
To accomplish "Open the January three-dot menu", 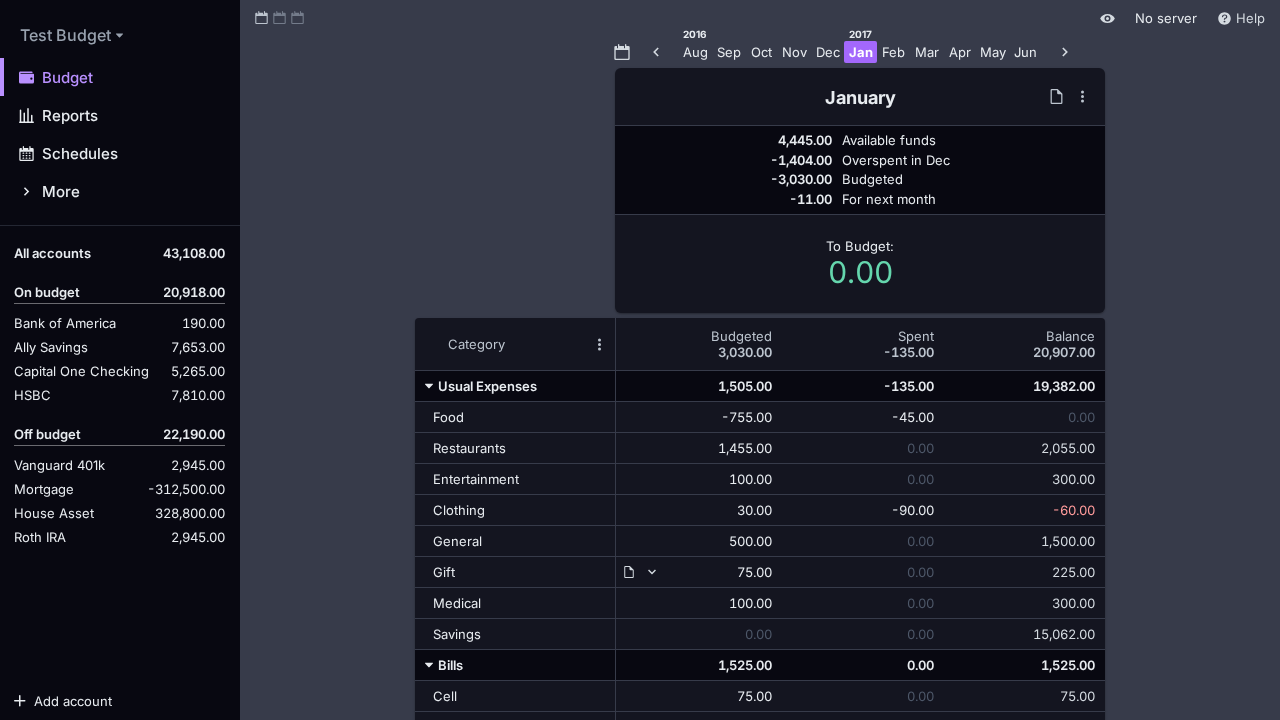I will click(1082, 97).
